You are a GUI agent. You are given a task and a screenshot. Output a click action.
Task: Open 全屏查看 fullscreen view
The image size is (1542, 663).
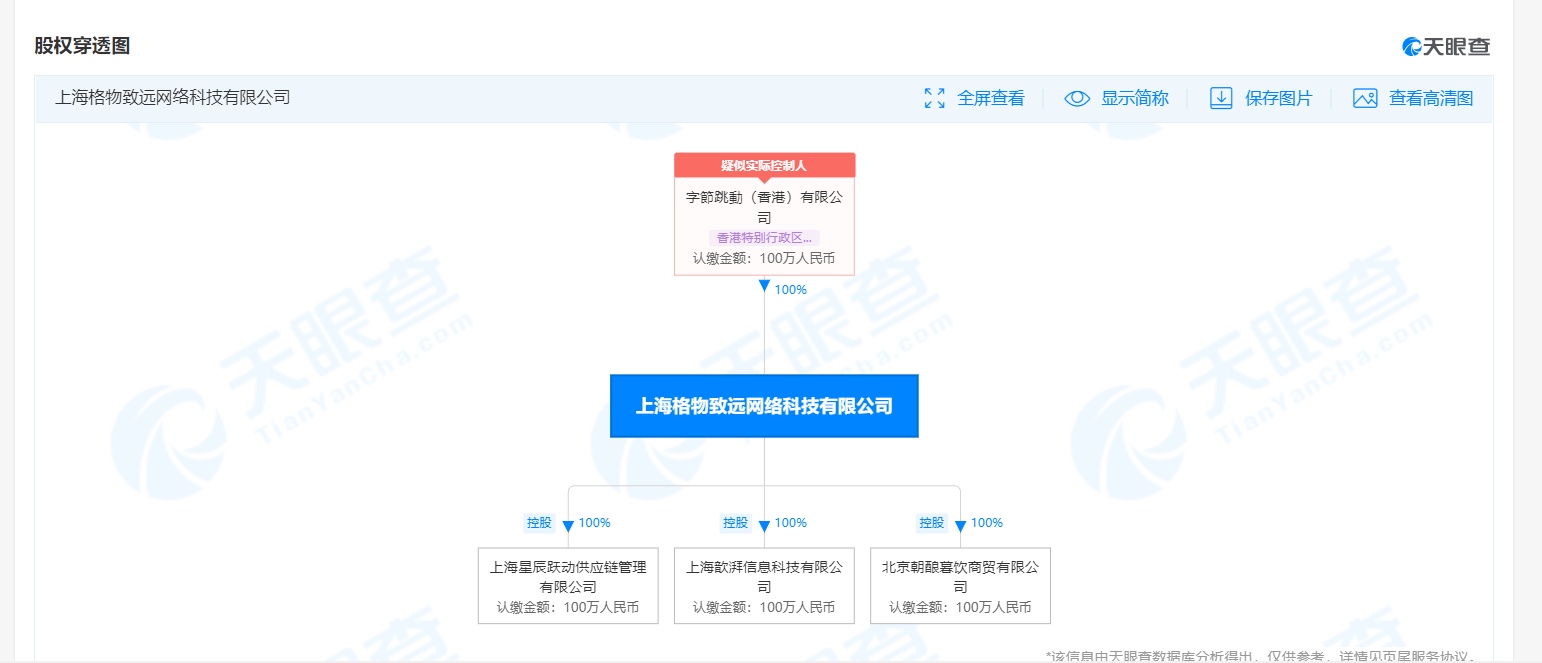[x=991, y=98]
